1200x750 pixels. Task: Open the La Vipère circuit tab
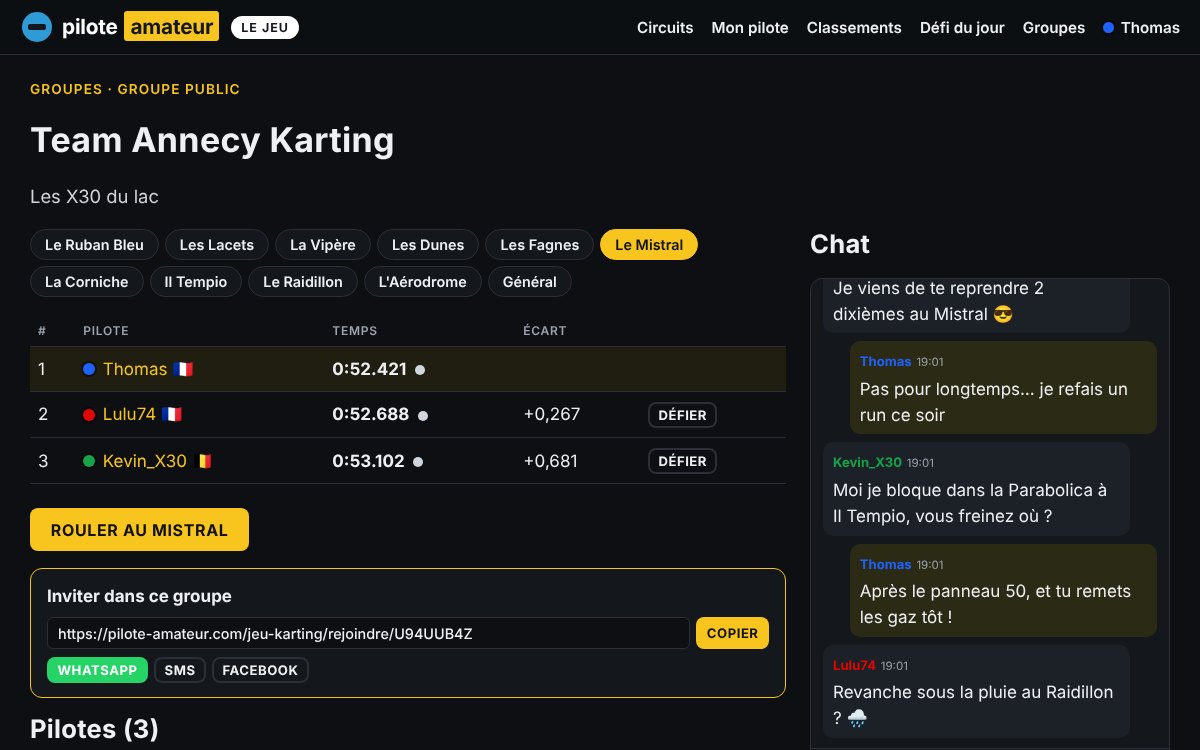tap(323, 245)
